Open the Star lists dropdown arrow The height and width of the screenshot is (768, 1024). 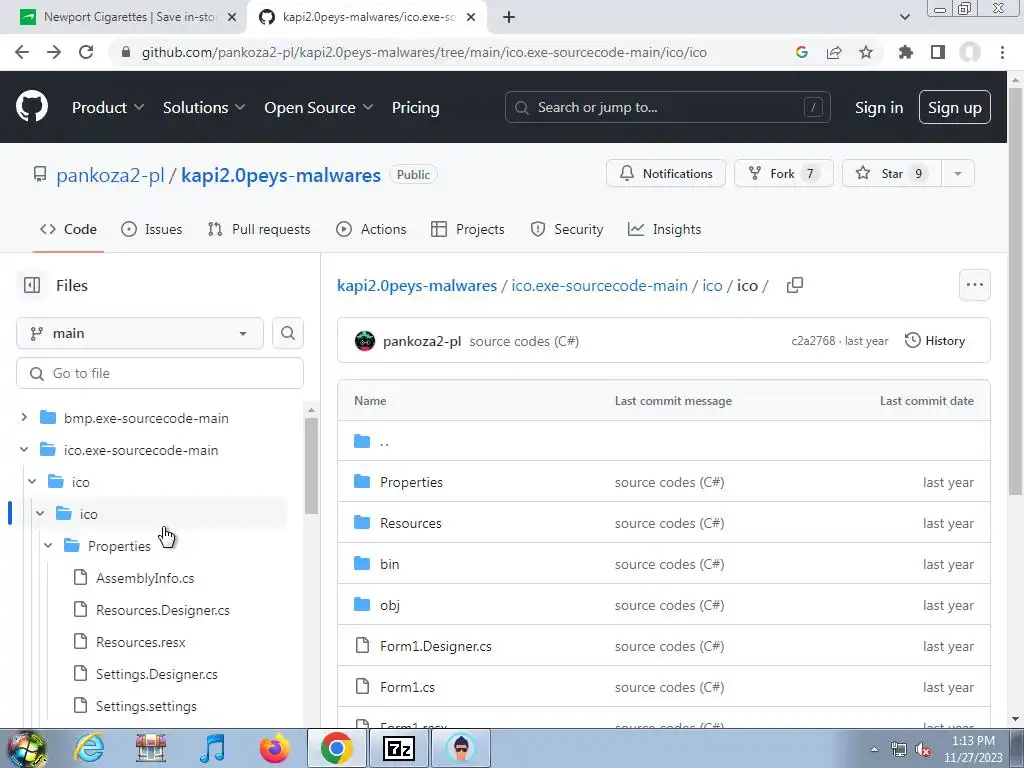click(957, 174)
